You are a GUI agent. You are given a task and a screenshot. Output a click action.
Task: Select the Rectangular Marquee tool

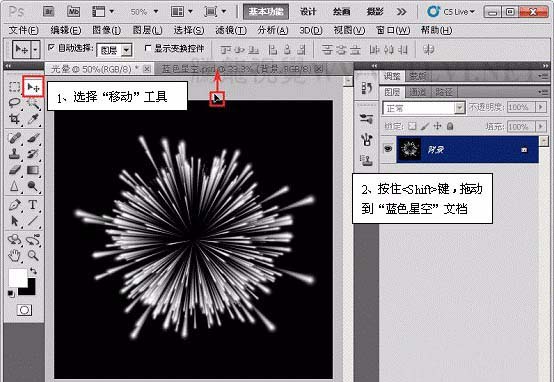point(14,87)
